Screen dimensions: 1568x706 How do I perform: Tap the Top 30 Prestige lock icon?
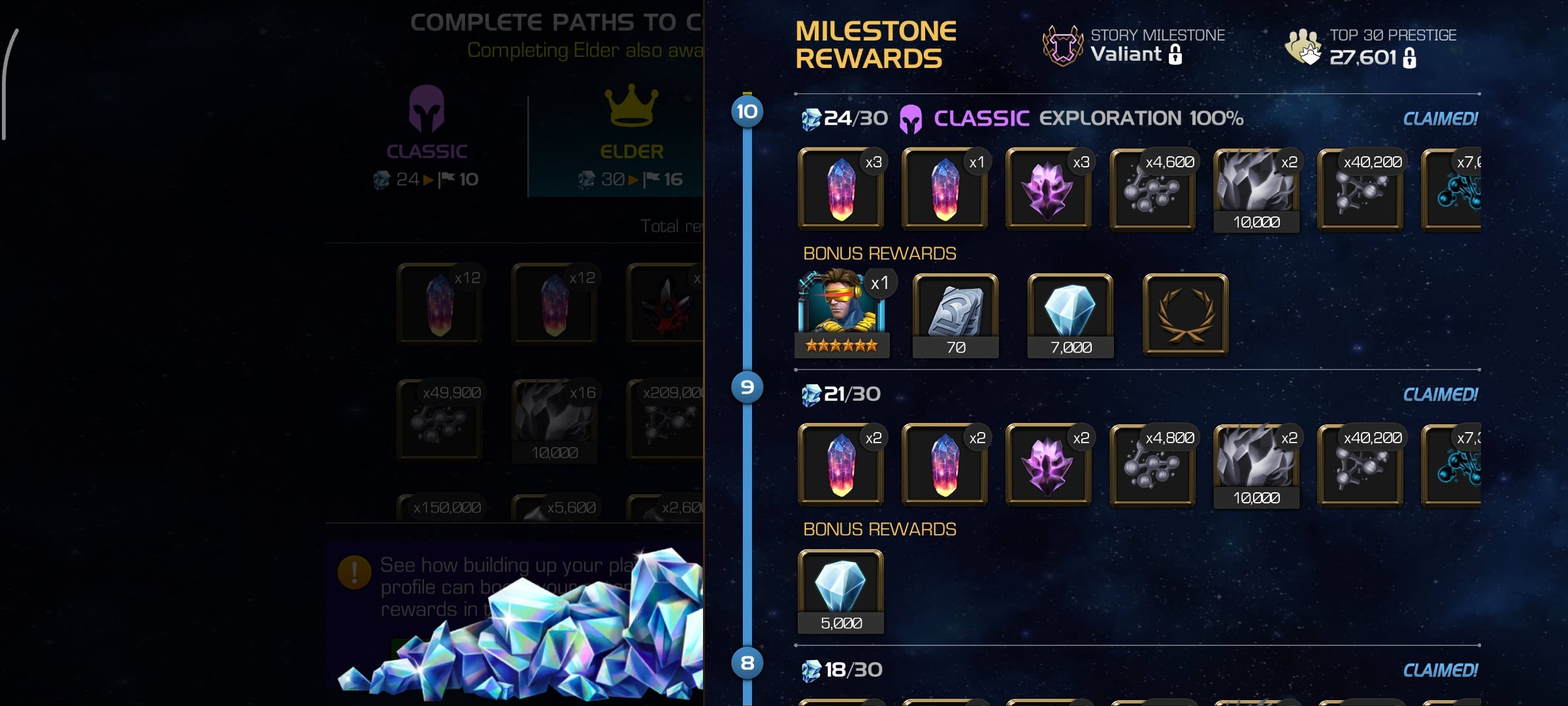point(1410,58)
